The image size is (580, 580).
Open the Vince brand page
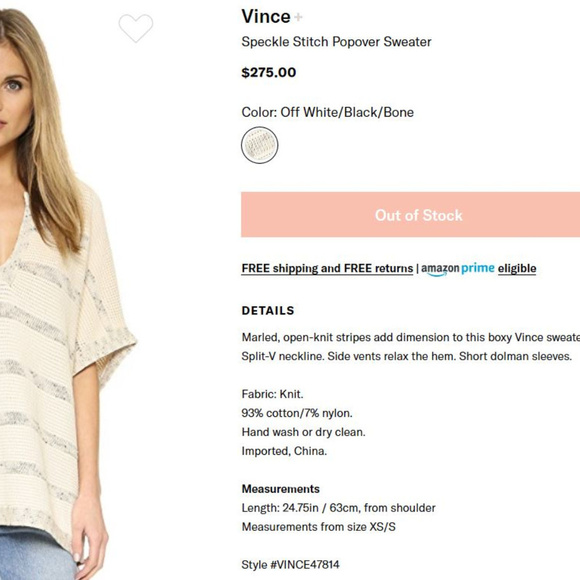266,17
